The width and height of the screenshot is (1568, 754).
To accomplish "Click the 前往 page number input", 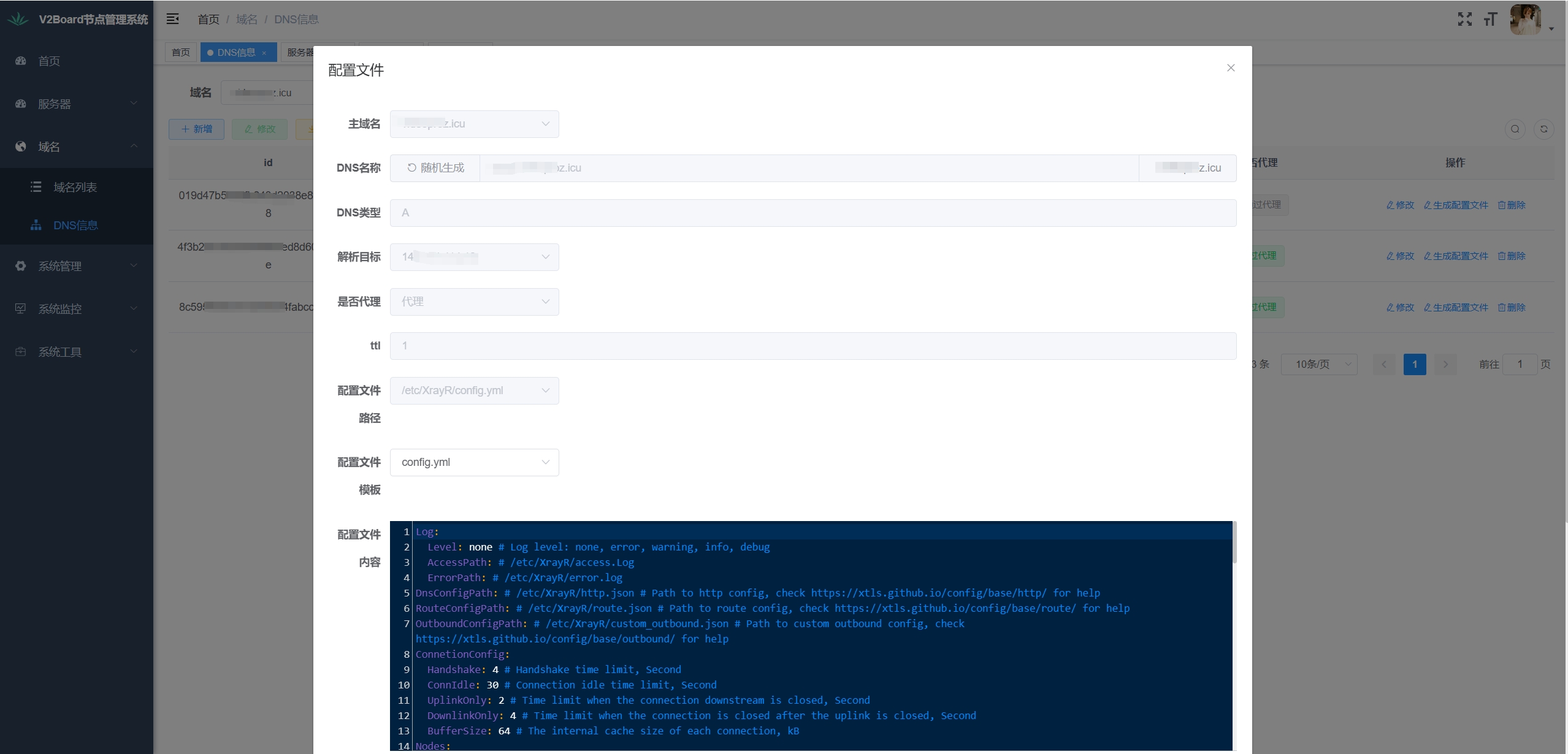I will 1520,365.
